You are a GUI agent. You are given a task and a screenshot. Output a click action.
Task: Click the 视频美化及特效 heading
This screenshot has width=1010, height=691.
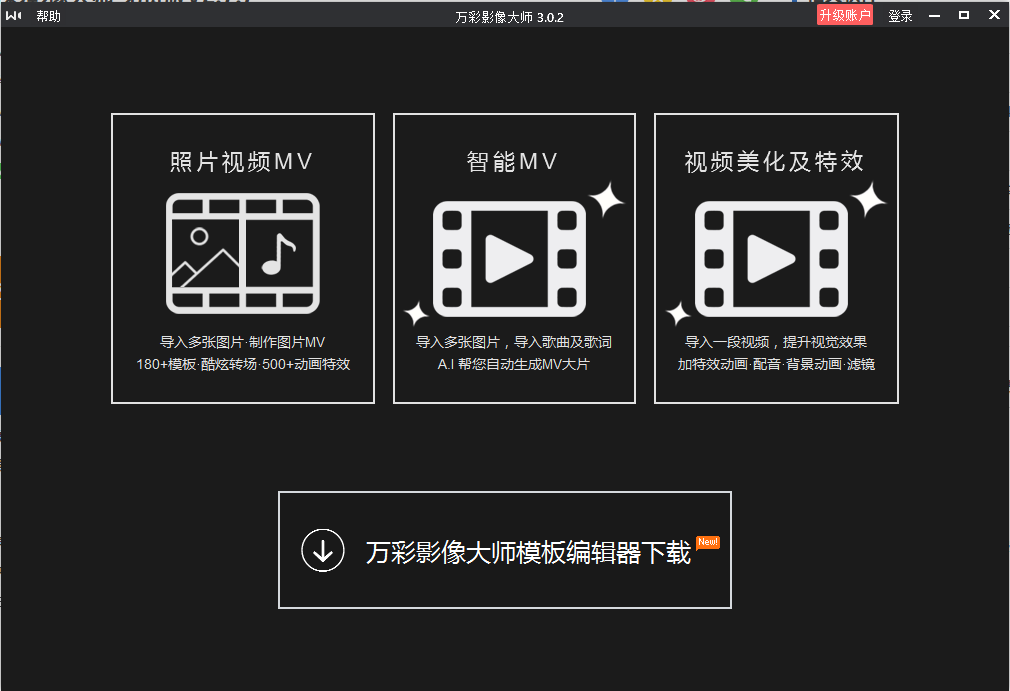(x=774, y=161)
